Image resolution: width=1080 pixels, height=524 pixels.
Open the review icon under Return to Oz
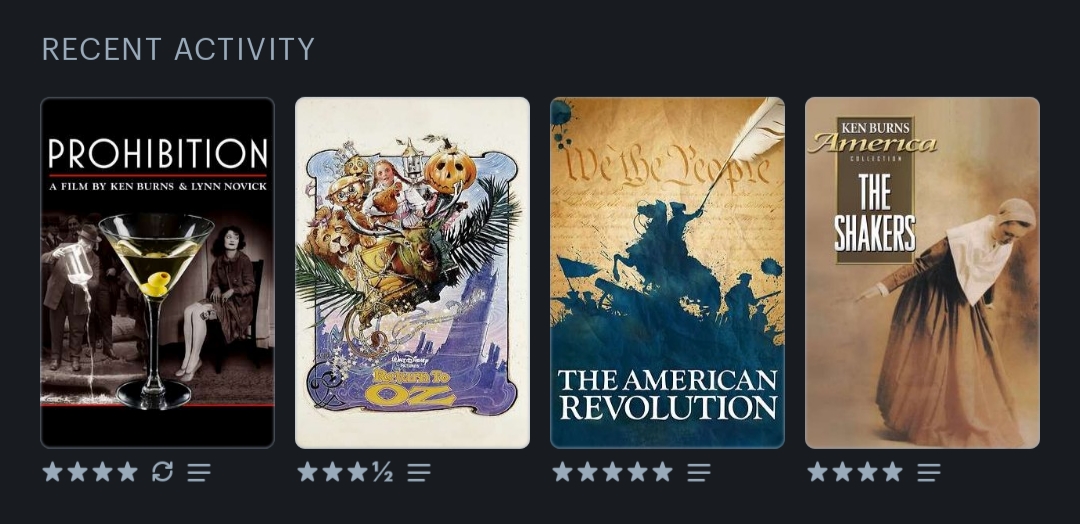[x=419, y=472]
